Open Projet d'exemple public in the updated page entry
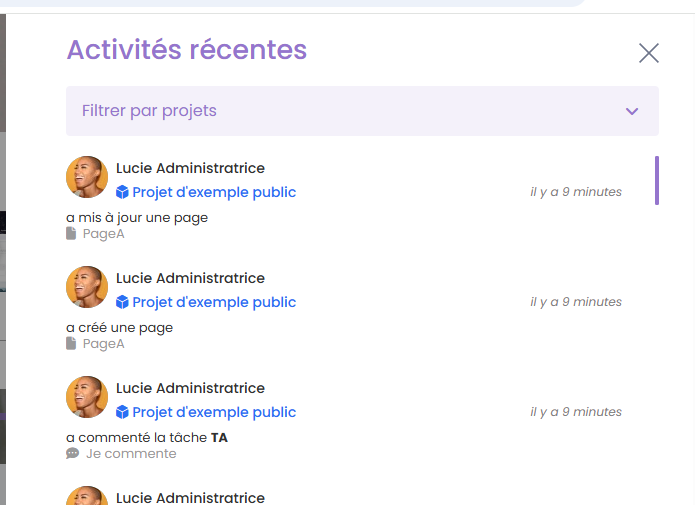This screenshot has height=505, width=695. (x=214, y=192)
